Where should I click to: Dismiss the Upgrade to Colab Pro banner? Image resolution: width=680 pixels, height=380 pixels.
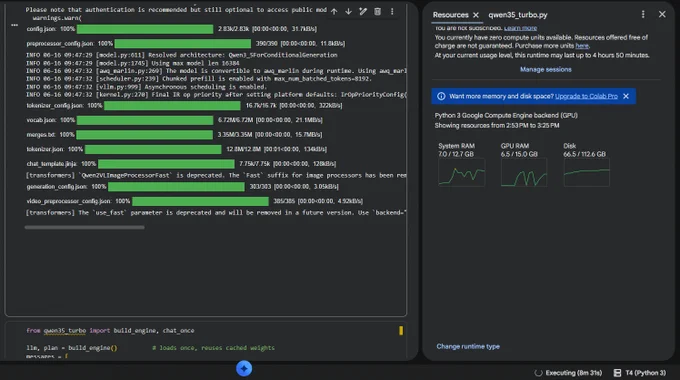click(626, 96)
